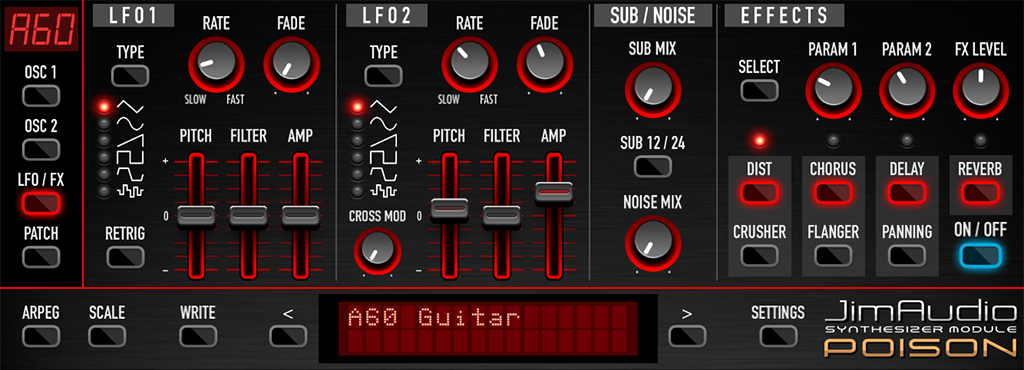This screenshot has height=370, width=1024.
Task: Go to next patch with the > button
Action: point(686,335)
